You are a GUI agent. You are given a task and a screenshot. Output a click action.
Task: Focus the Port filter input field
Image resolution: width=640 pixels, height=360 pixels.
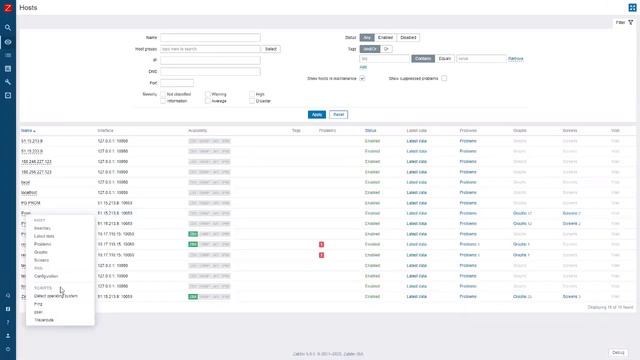click(x=177, y=83)
